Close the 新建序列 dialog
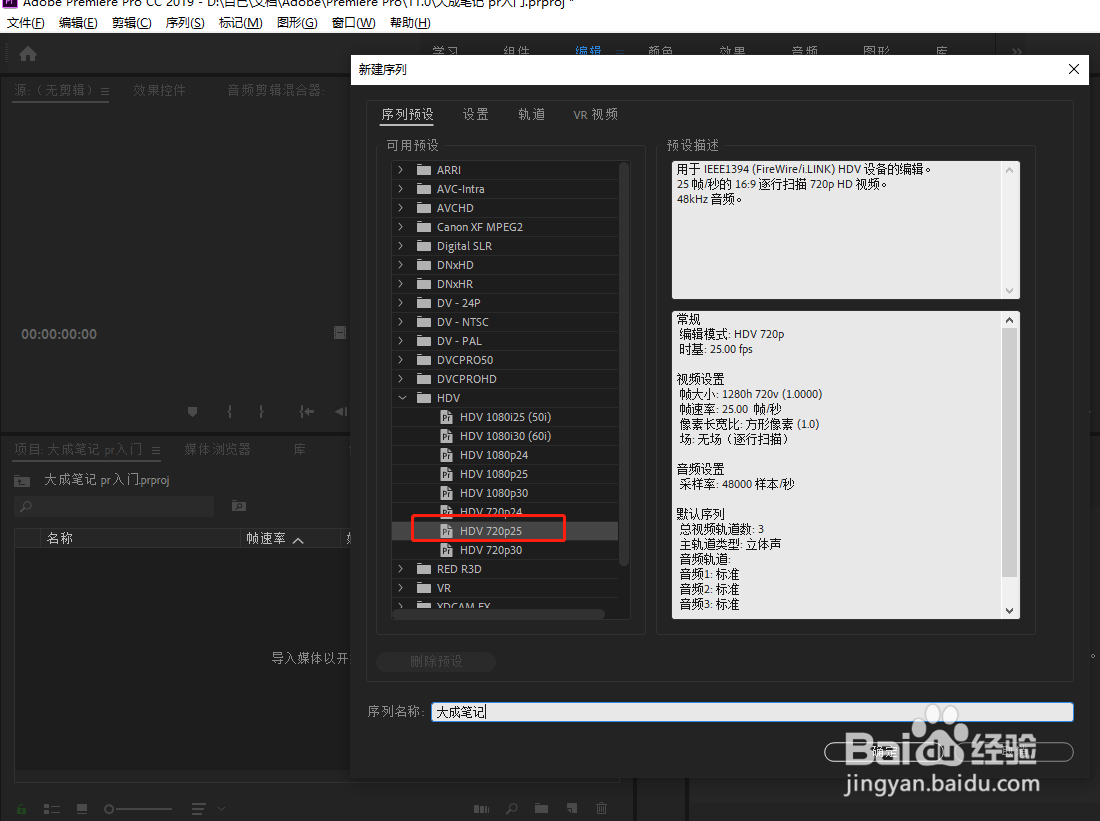The width and height of the screenshot is (1100, 821). click(x=1073, y=69)
